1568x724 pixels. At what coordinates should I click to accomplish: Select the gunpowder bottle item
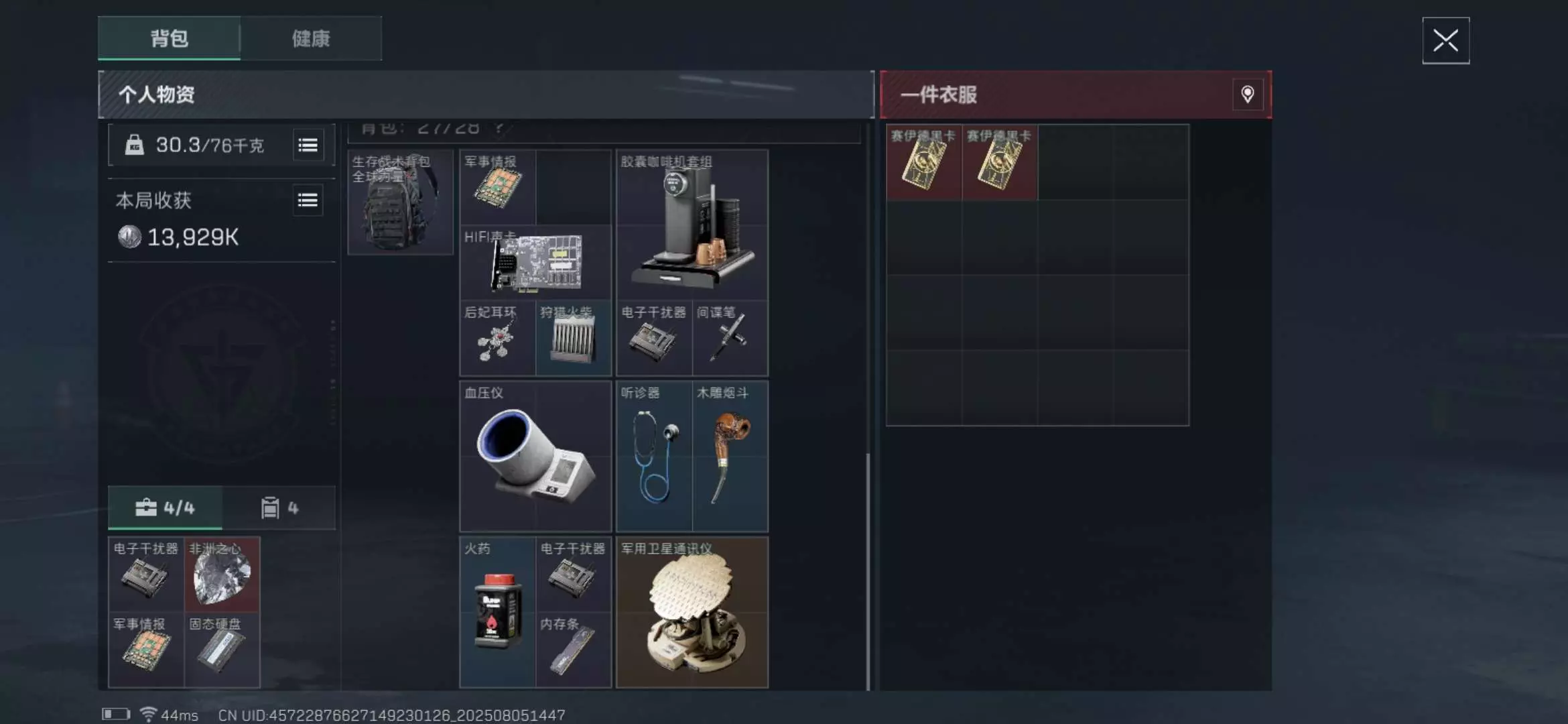[497, 612]
